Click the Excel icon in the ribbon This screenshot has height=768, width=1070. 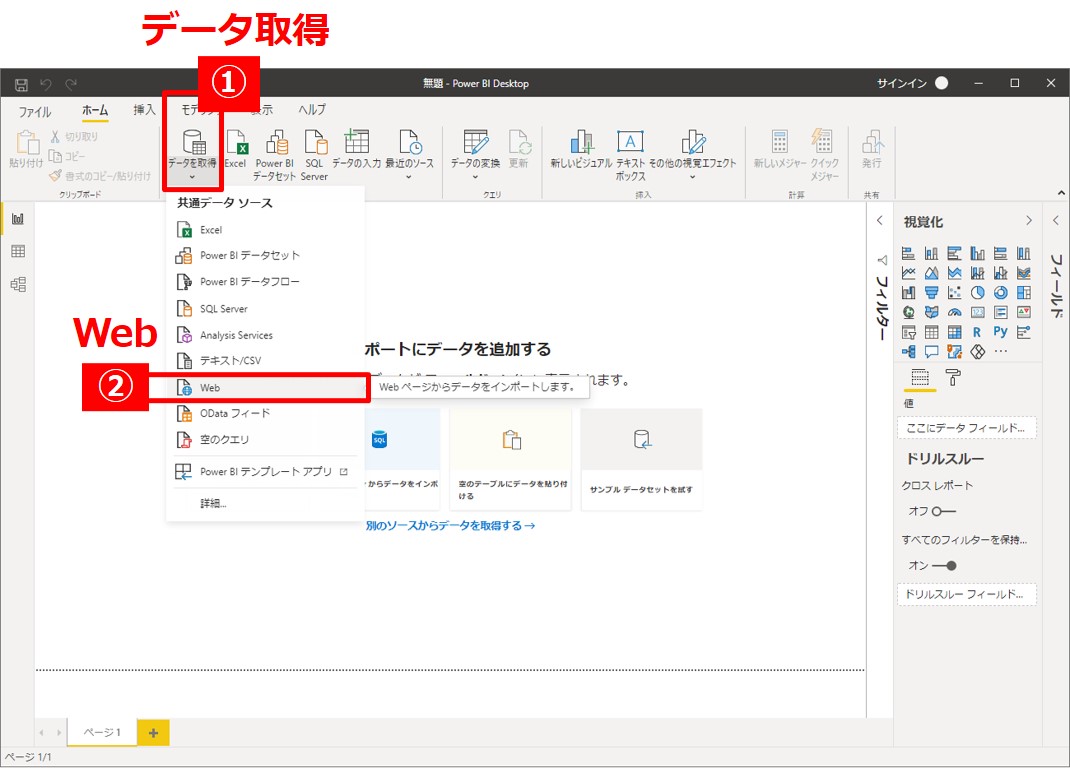[x=235, y=144]
